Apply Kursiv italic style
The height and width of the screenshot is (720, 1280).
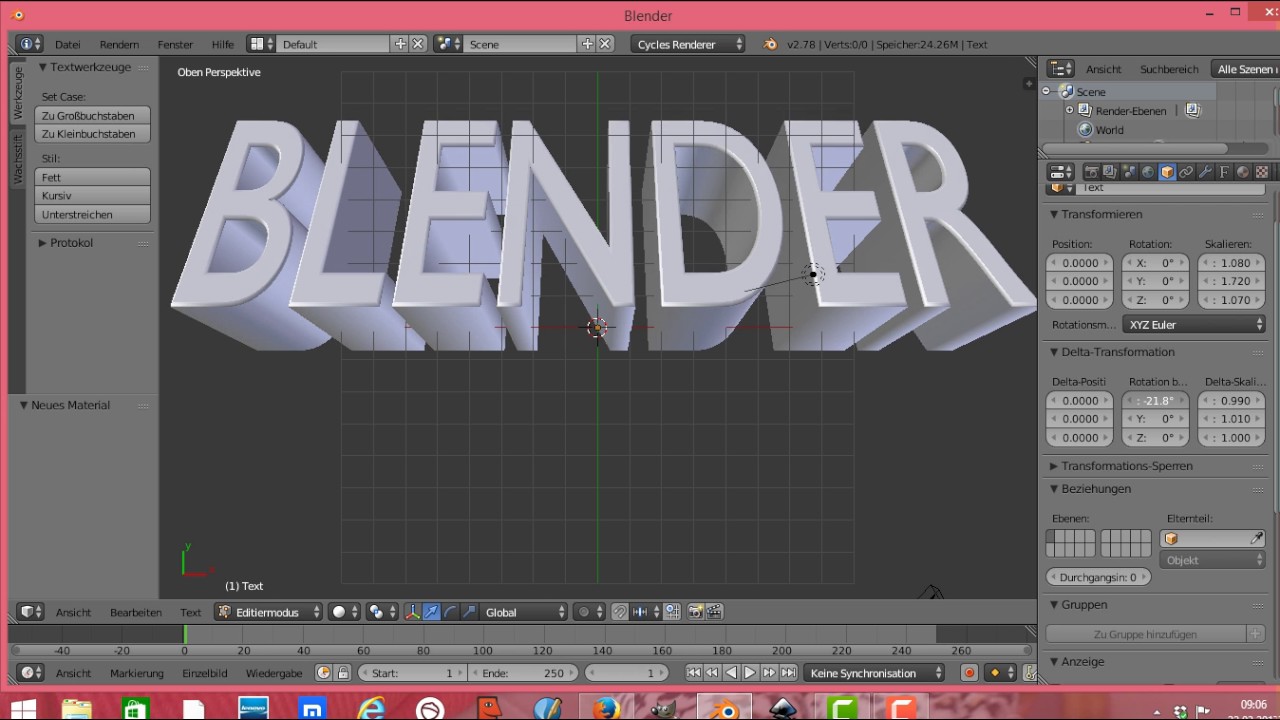[x=92, y=196]
